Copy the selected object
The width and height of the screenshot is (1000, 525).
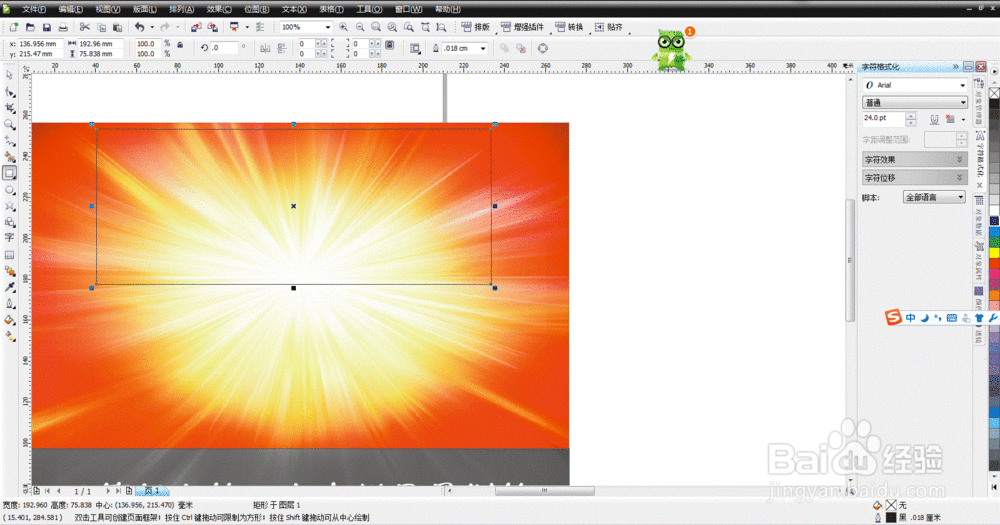101,27
